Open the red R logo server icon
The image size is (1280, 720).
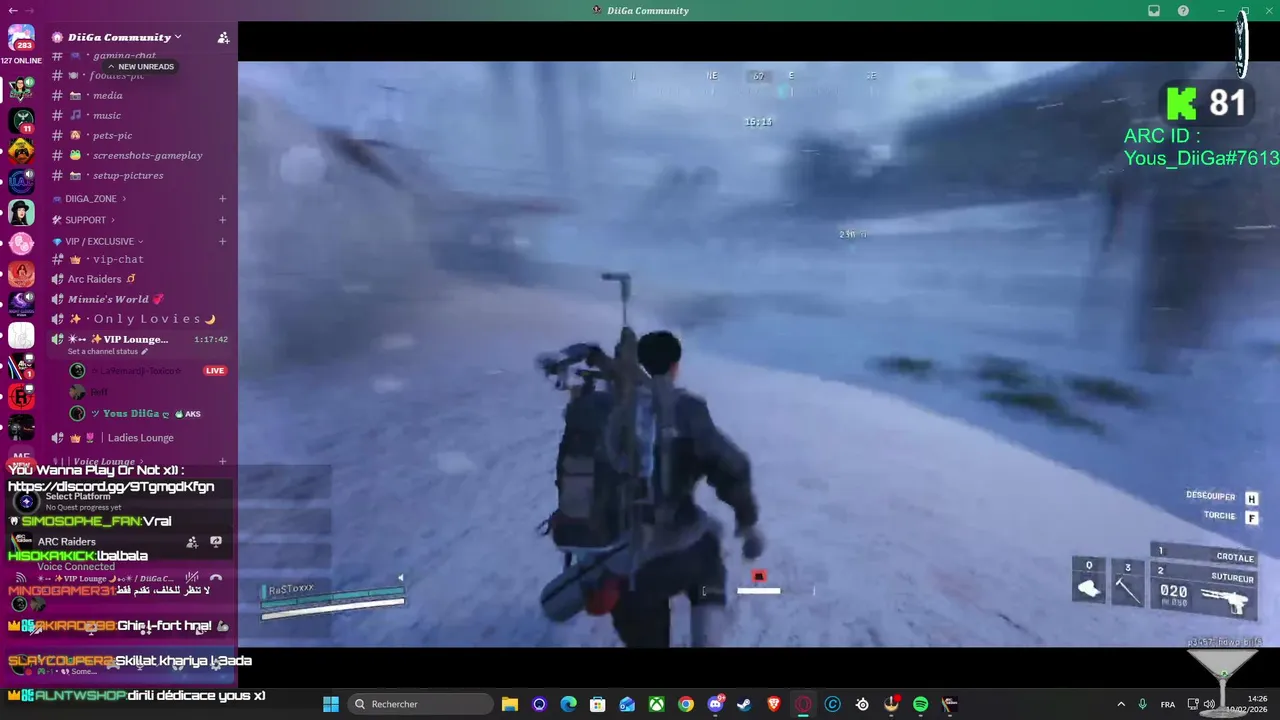tap(21, 397)
